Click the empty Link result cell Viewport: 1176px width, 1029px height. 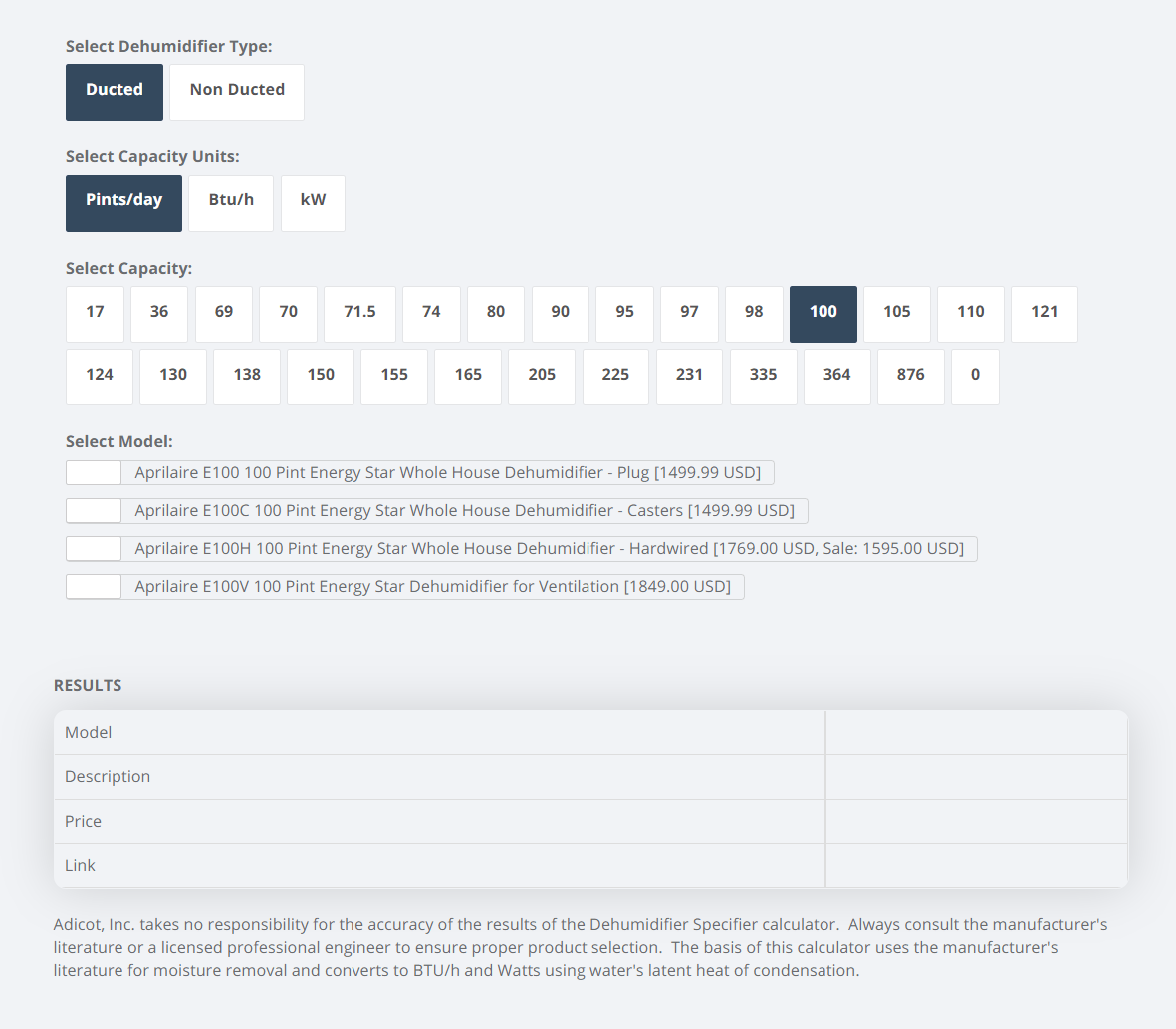point(976,865)
